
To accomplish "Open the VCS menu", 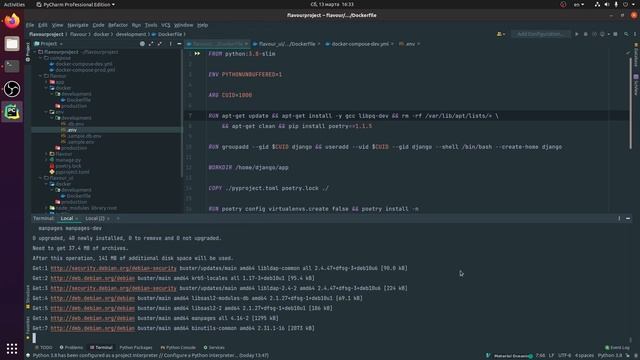I will point(165,25).
